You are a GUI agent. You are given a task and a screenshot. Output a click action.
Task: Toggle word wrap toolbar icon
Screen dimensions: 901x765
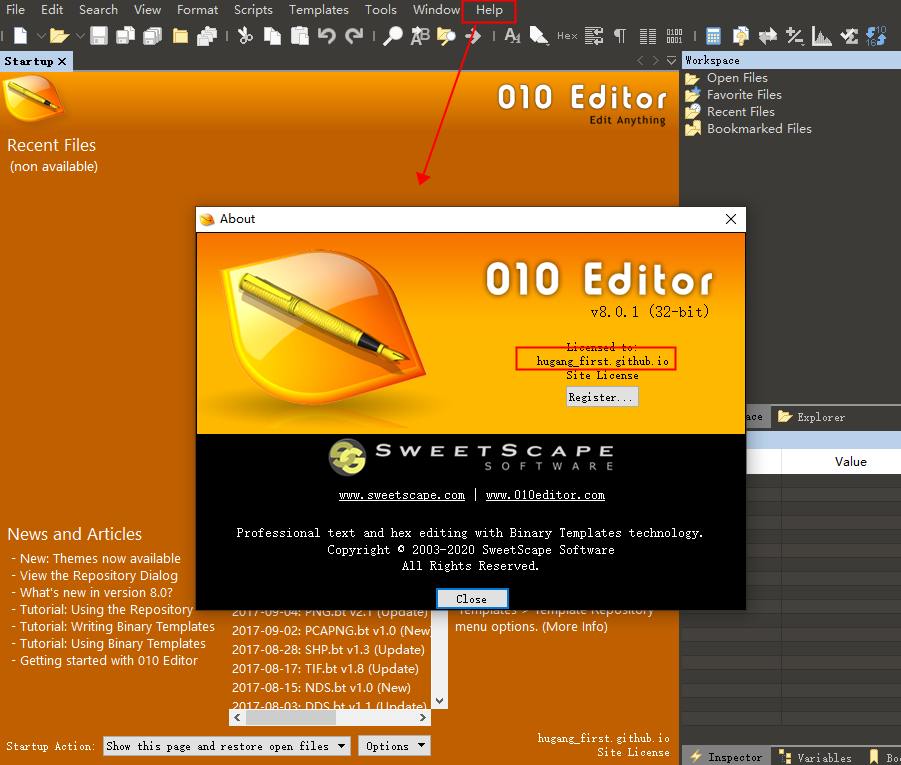(594, 36)
